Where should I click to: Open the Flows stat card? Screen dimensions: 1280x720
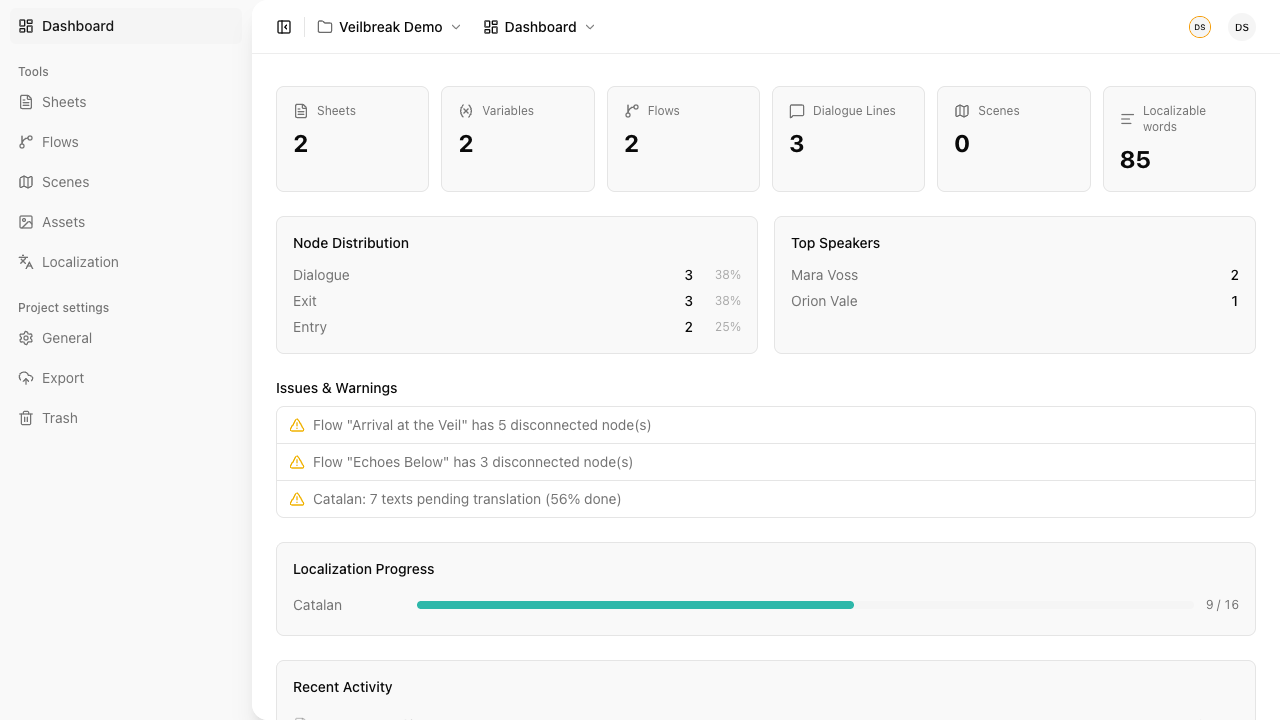683,139
